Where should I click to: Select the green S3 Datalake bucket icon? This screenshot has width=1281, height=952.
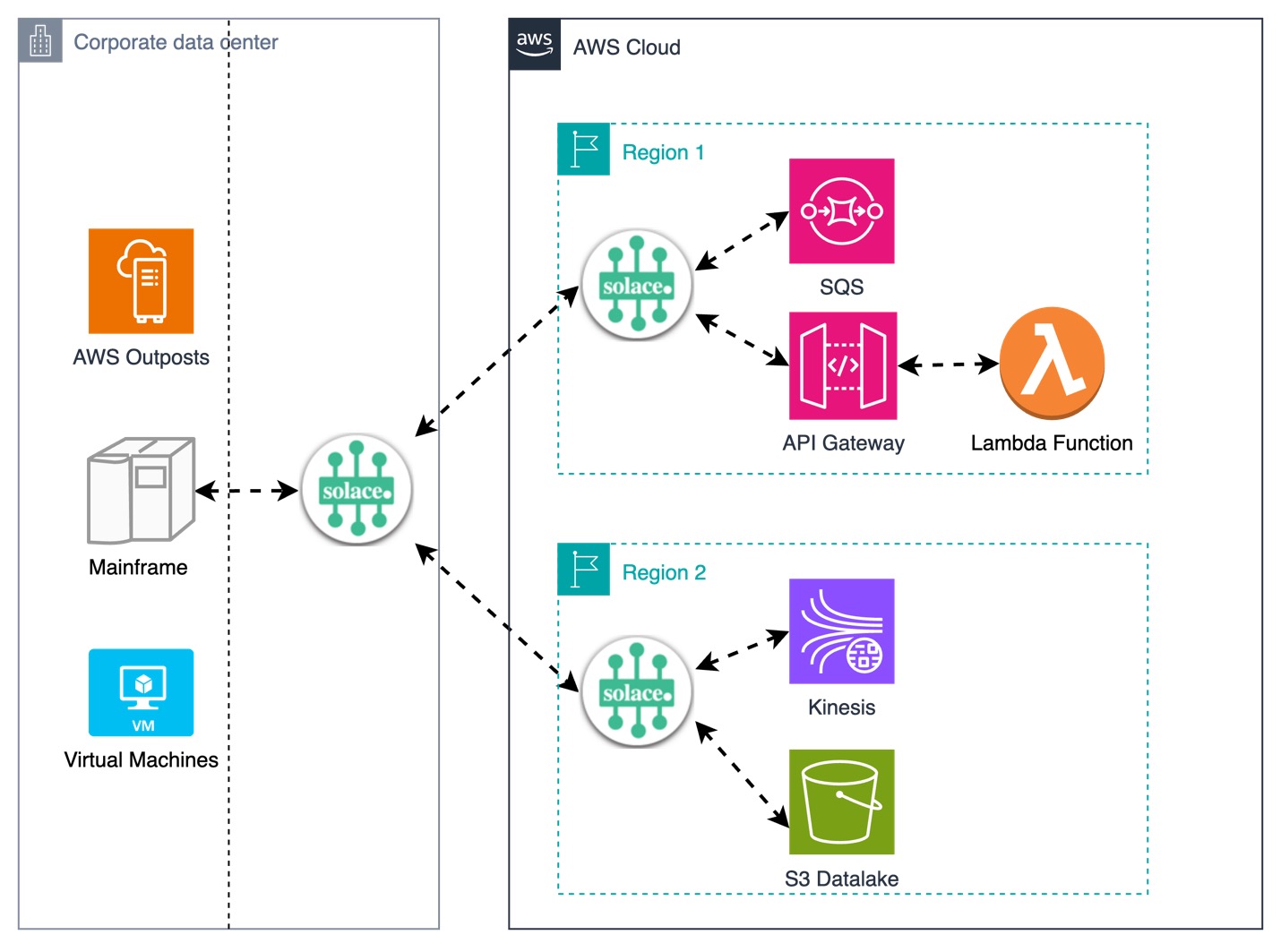tap(842, 802)
